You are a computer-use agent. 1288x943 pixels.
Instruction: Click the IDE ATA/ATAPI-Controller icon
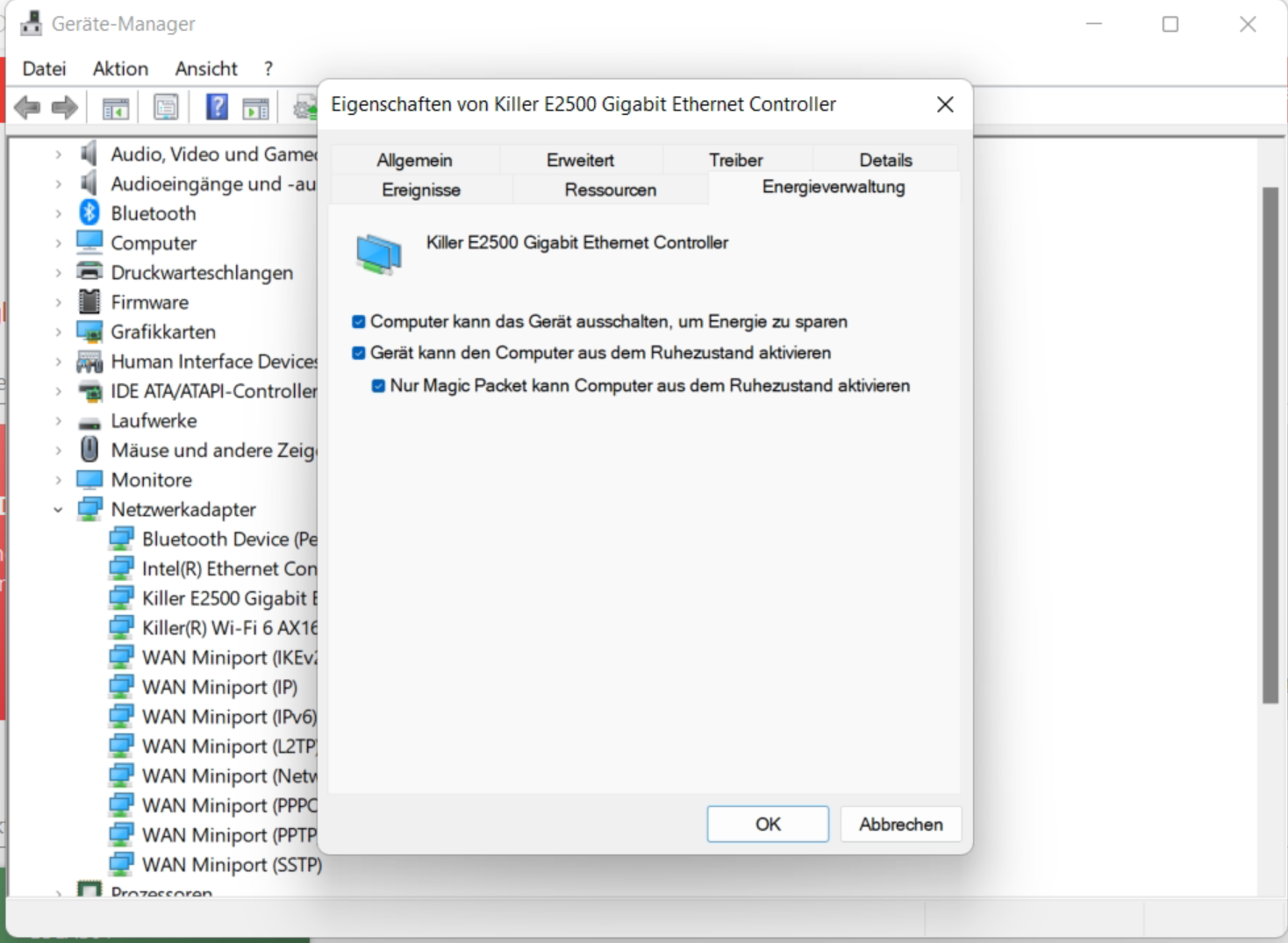89,391
